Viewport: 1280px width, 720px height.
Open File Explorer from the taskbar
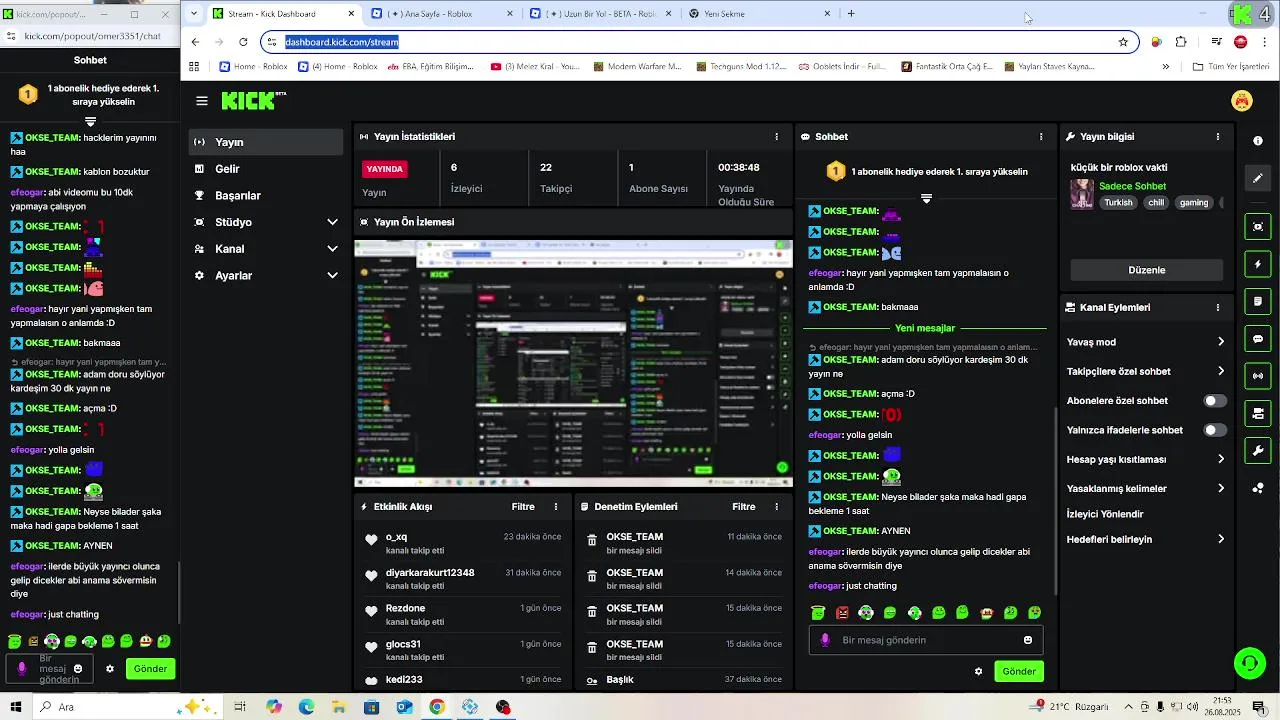coord(339,707)
